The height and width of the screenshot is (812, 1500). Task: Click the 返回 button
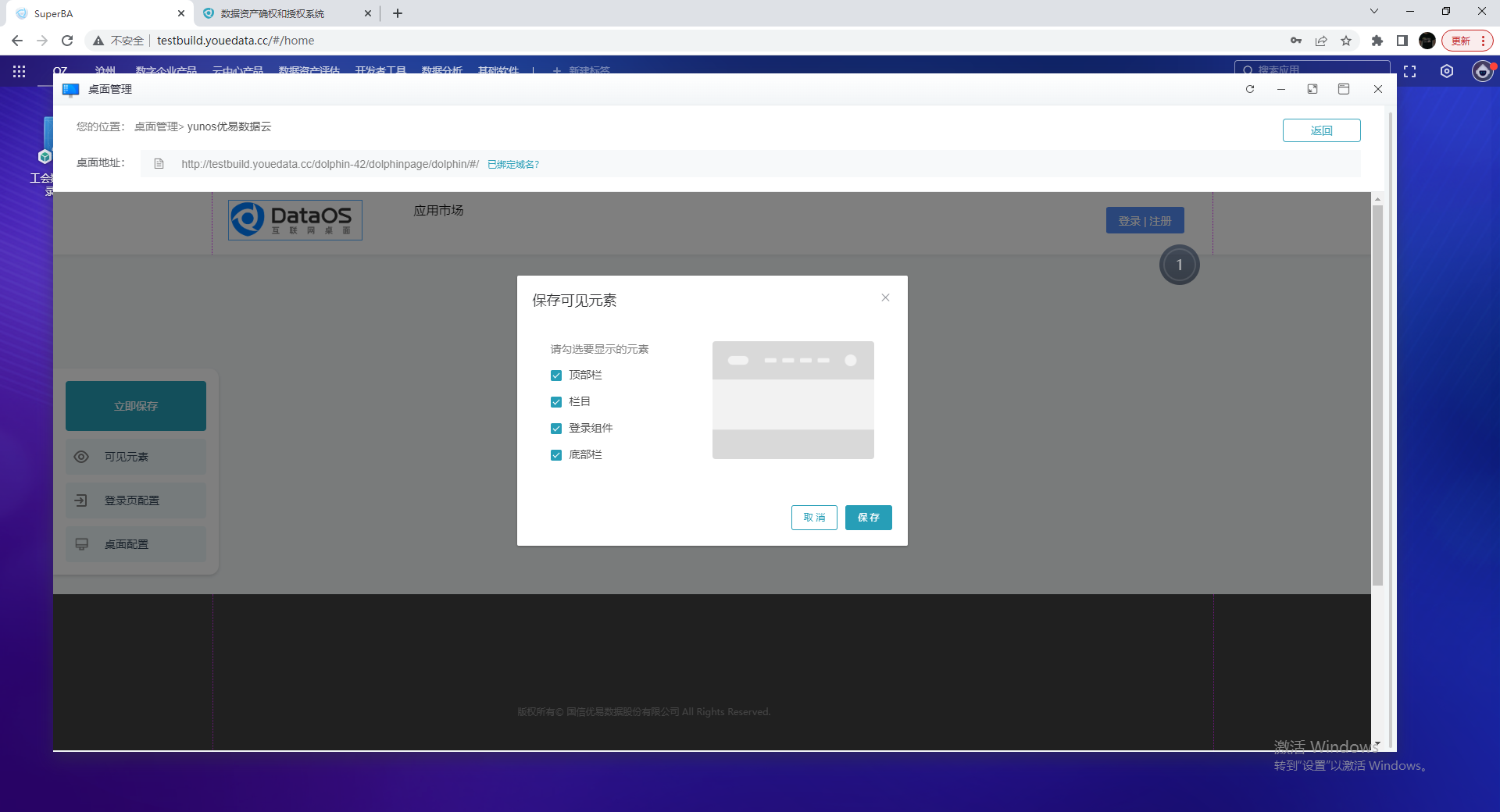(1321, 130)
